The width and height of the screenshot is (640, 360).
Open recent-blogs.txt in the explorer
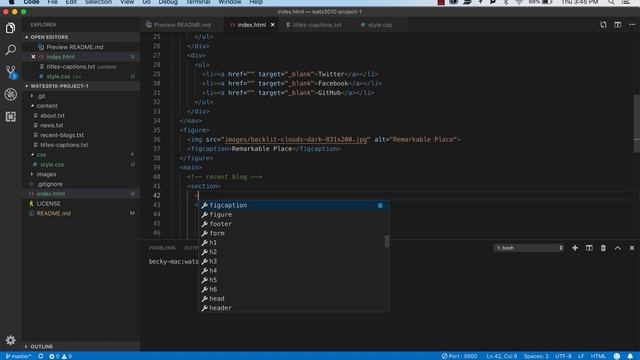[x=62, y=135]
